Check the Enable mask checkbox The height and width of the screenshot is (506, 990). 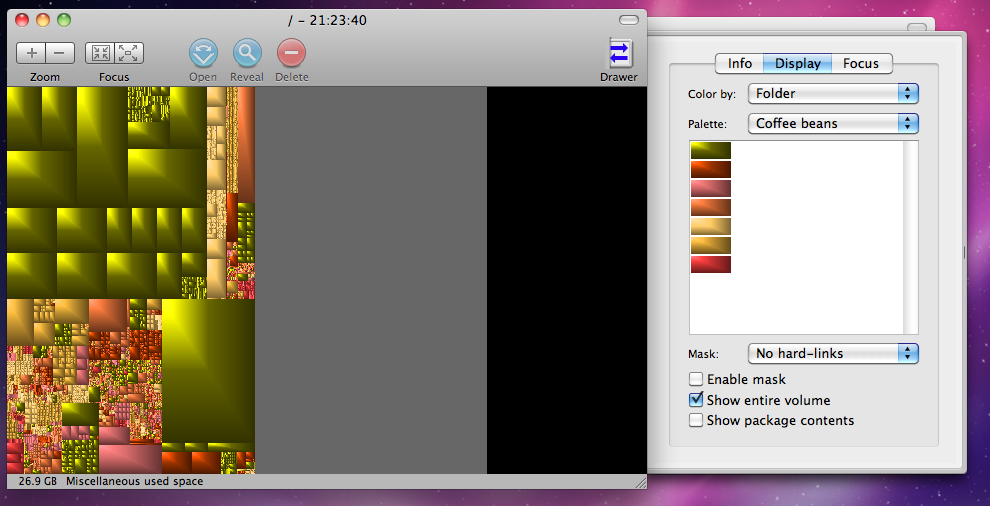[696, 379]
